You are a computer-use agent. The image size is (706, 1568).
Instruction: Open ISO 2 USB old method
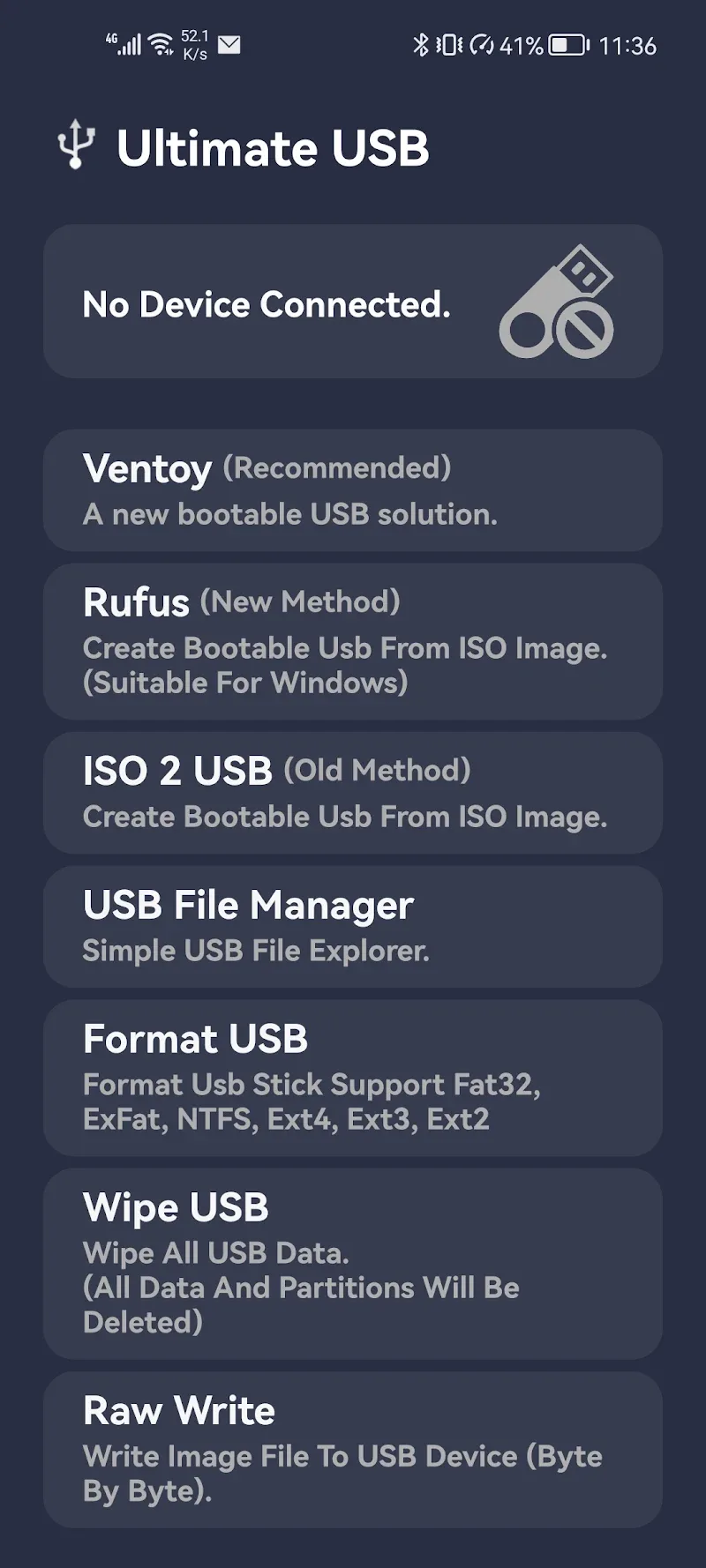pos(352,792)
